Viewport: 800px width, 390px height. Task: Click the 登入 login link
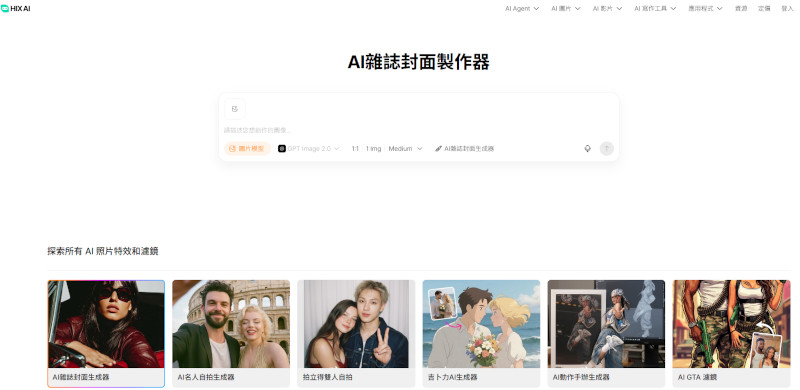[x=787, y=9]
